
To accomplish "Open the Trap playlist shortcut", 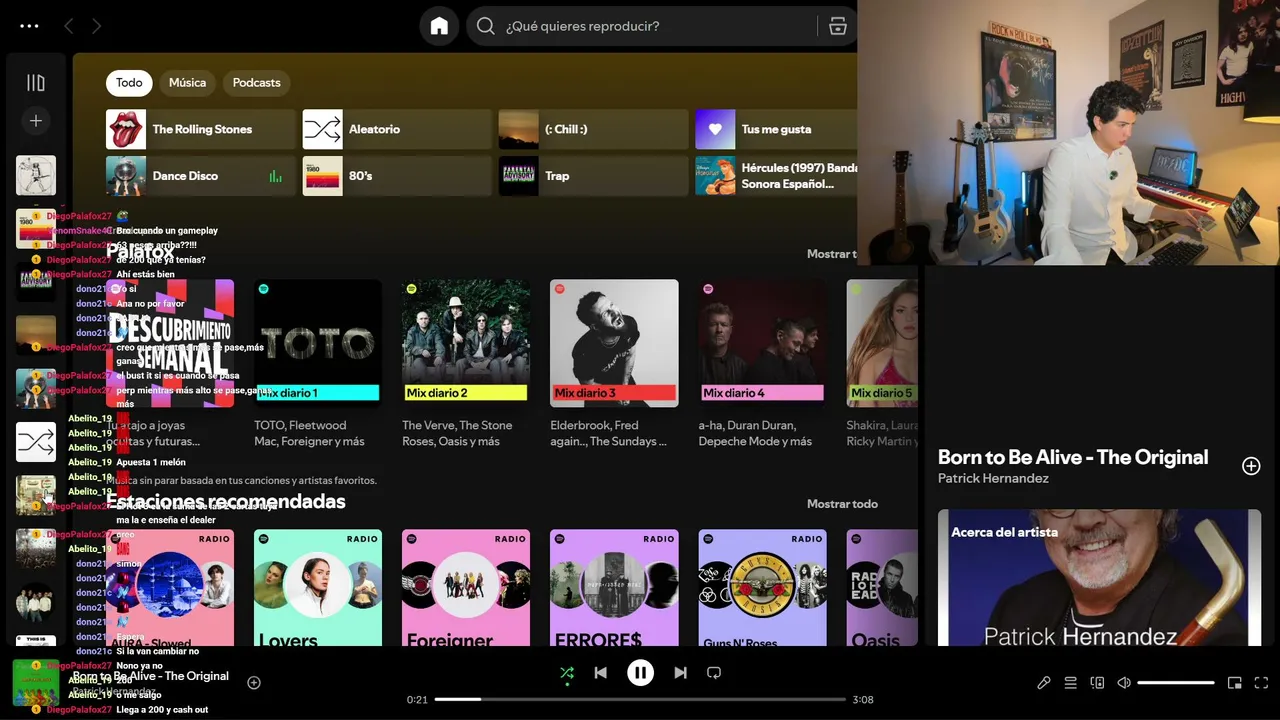I will click(x=594, y=176).
